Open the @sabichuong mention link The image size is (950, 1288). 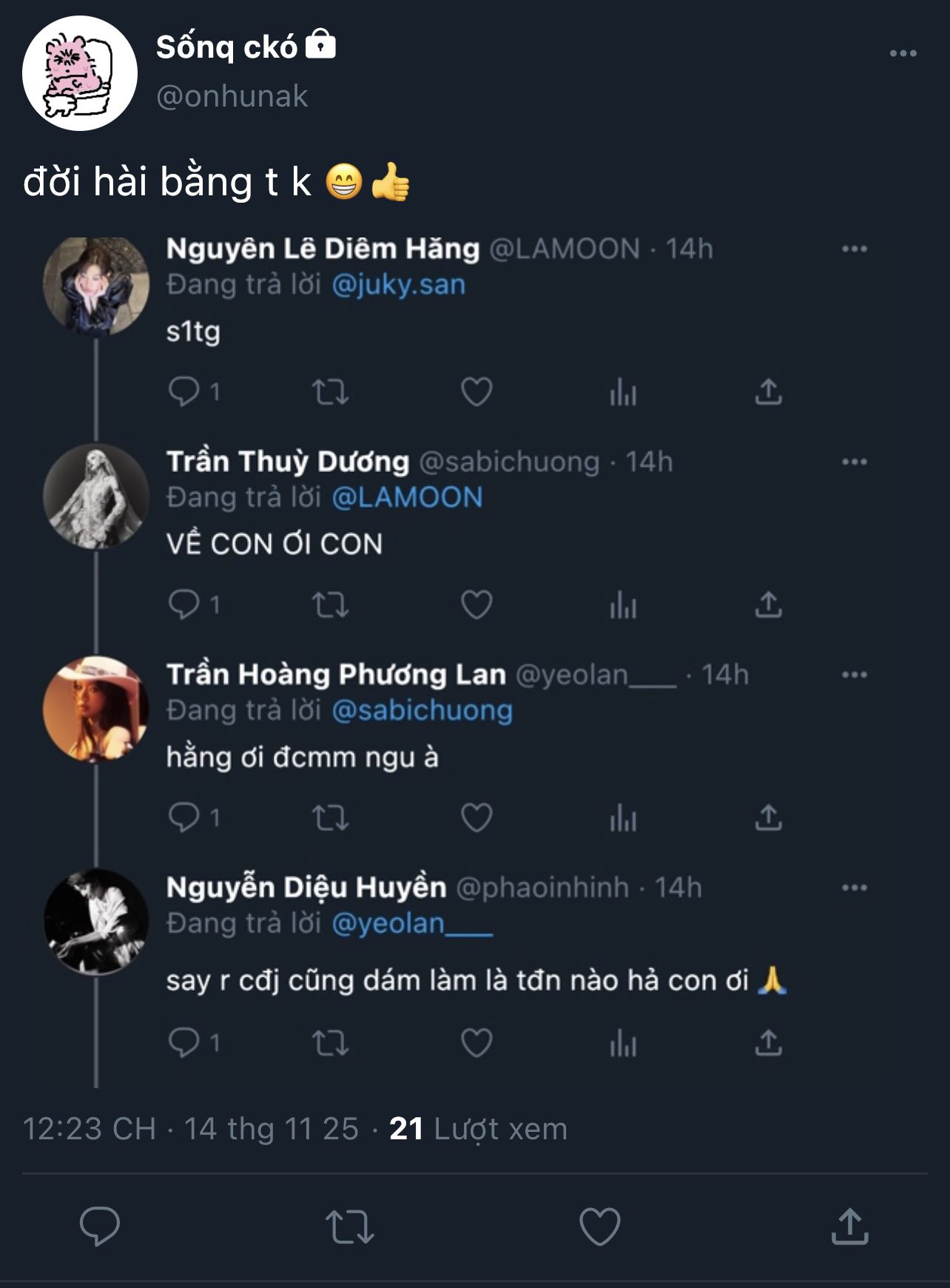[x=422, y=710]
